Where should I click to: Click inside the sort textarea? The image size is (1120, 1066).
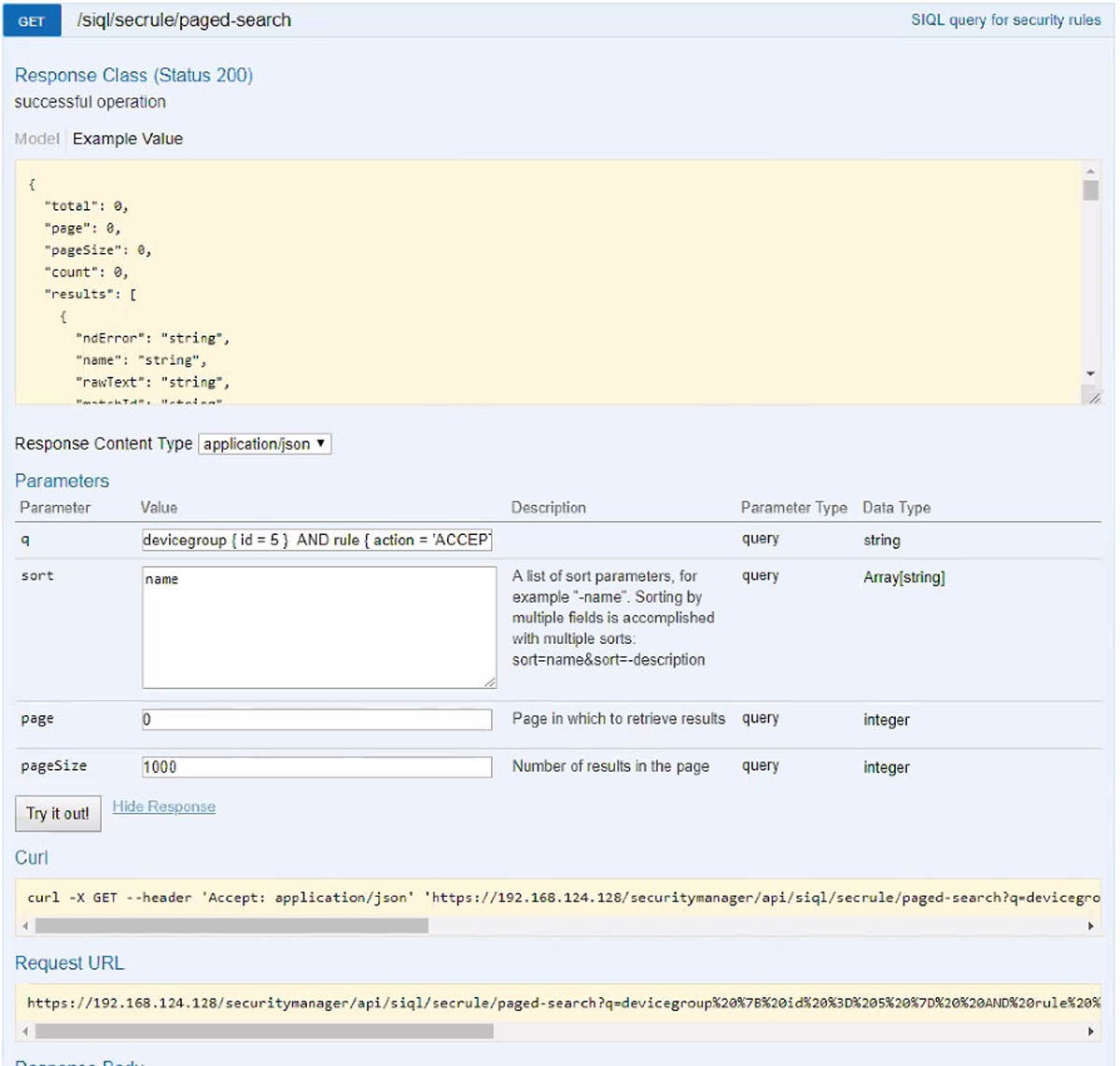click(x=319, y=627)
